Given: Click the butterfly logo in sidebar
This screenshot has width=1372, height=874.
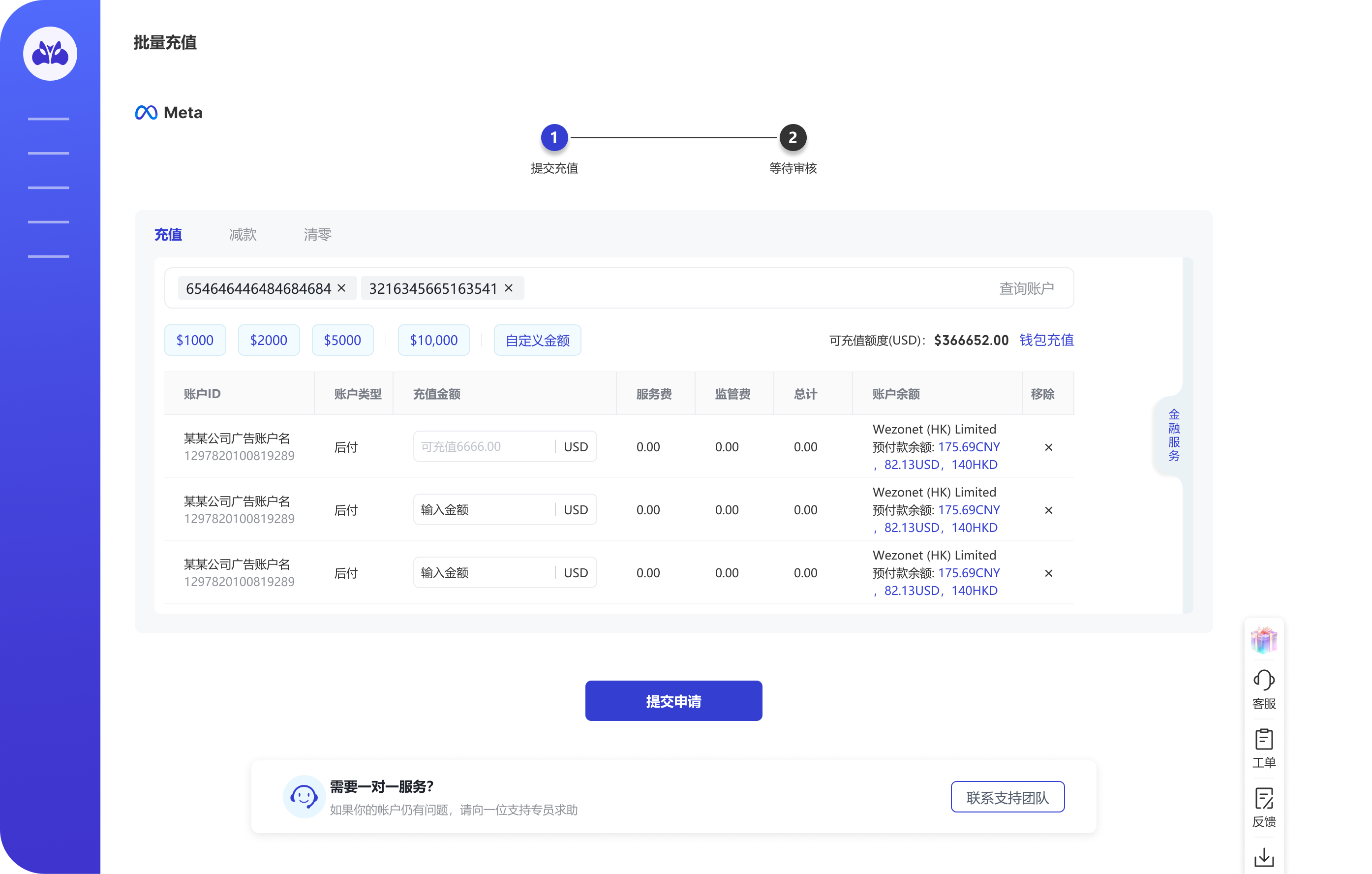Looking at the screenshot, I should [50, 54].
